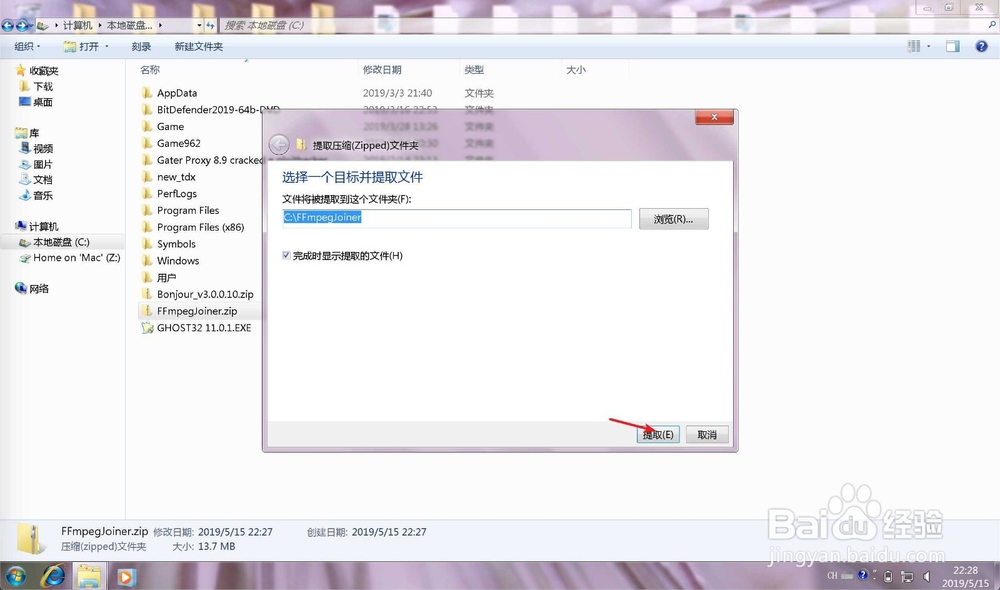Select the 用户 folder
Screen dimensions: 1000x590
click(166, 277)
